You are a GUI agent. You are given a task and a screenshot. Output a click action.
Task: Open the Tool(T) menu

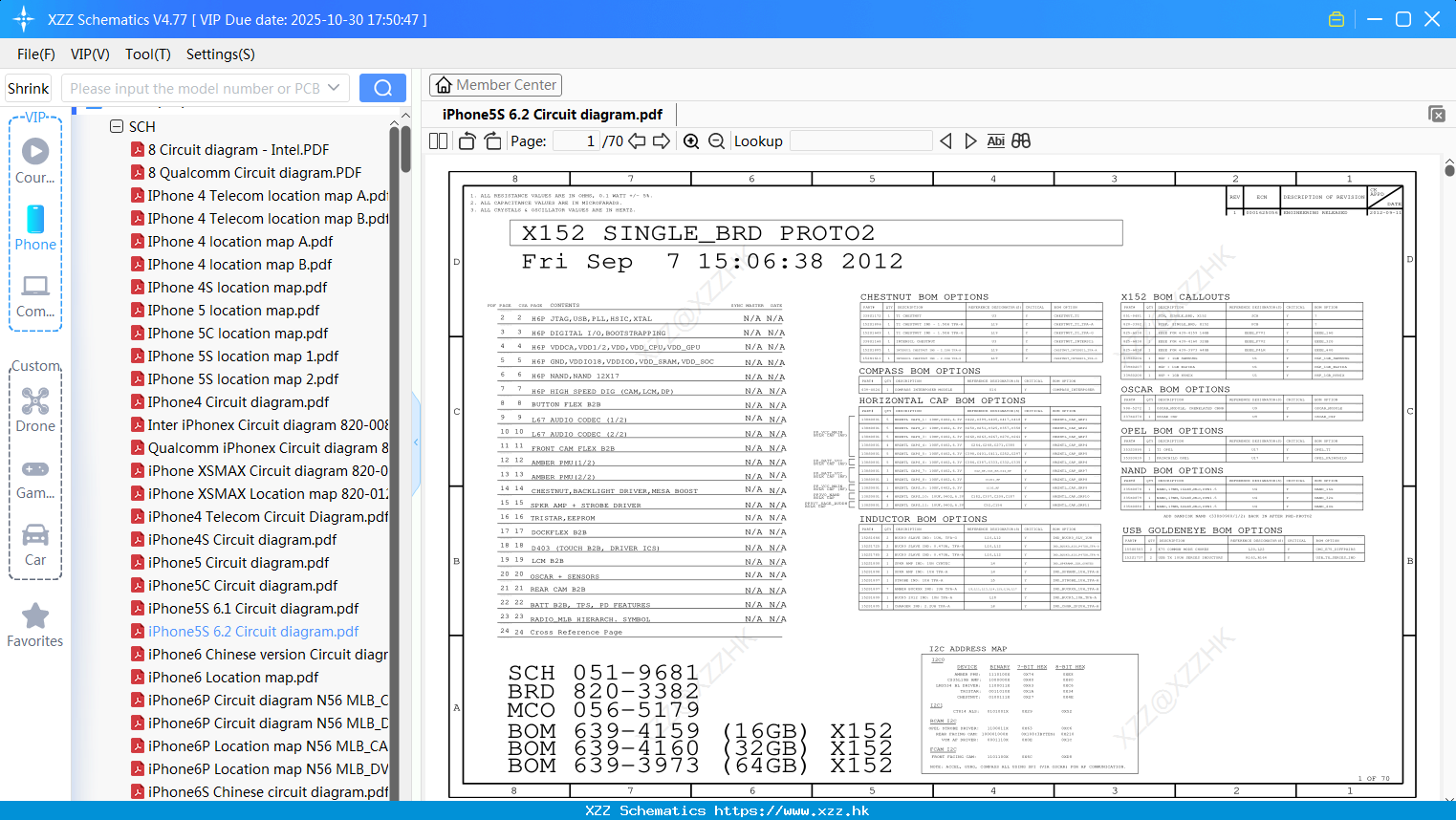(x=148, y=54)
